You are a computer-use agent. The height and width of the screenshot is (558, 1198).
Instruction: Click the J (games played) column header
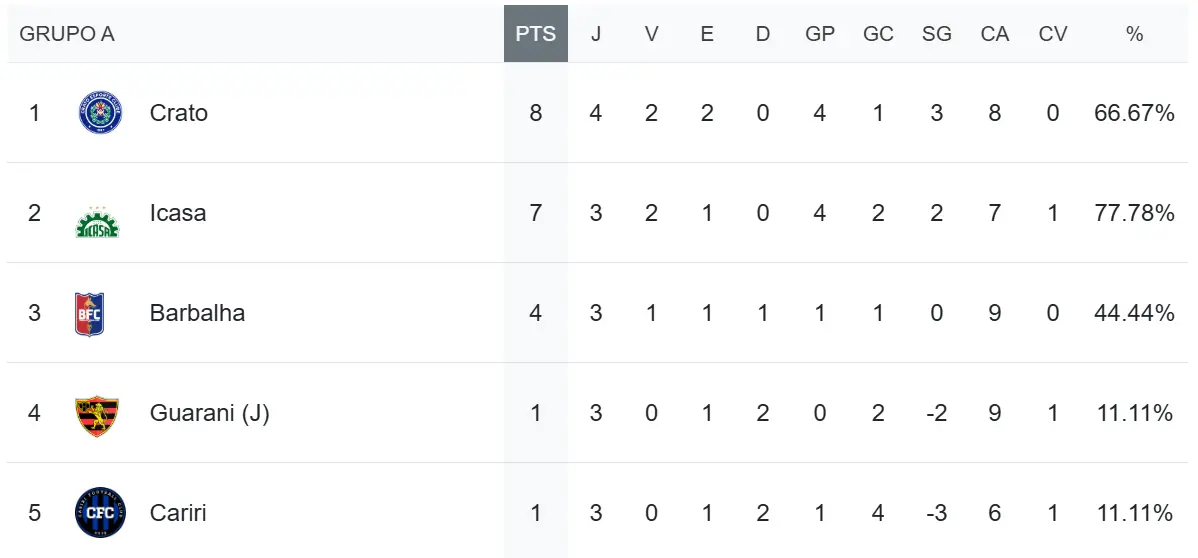point(596,34)
